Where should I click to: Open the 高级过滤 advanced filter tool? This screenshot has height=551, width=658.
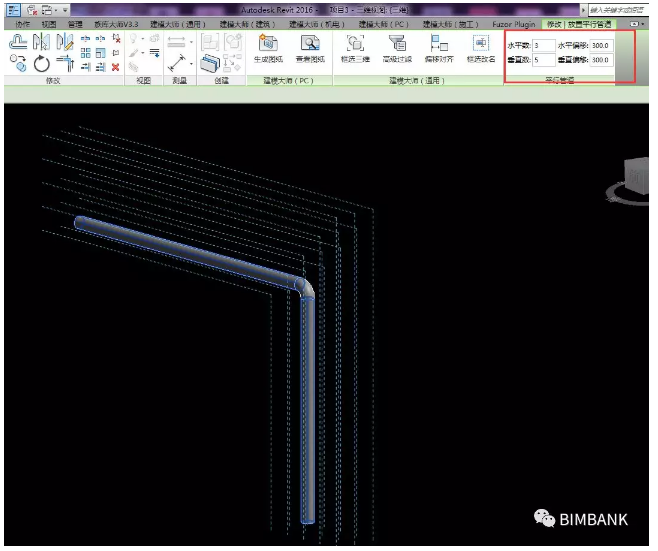[x=397, y=49]
